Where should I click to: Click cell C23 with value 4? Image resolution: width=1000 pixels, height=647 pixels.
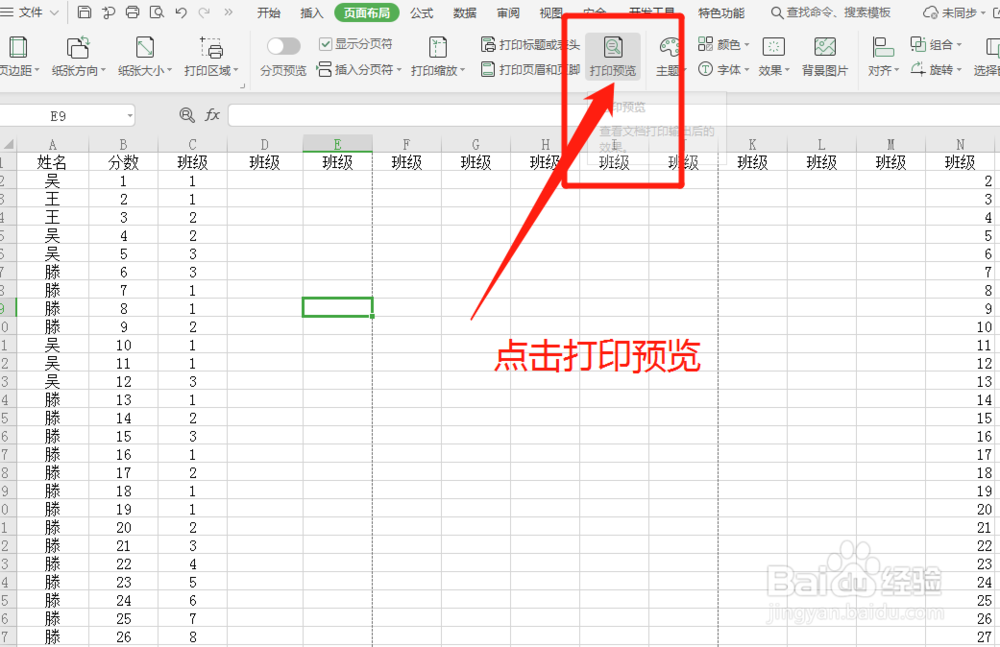tap(193, 564)
